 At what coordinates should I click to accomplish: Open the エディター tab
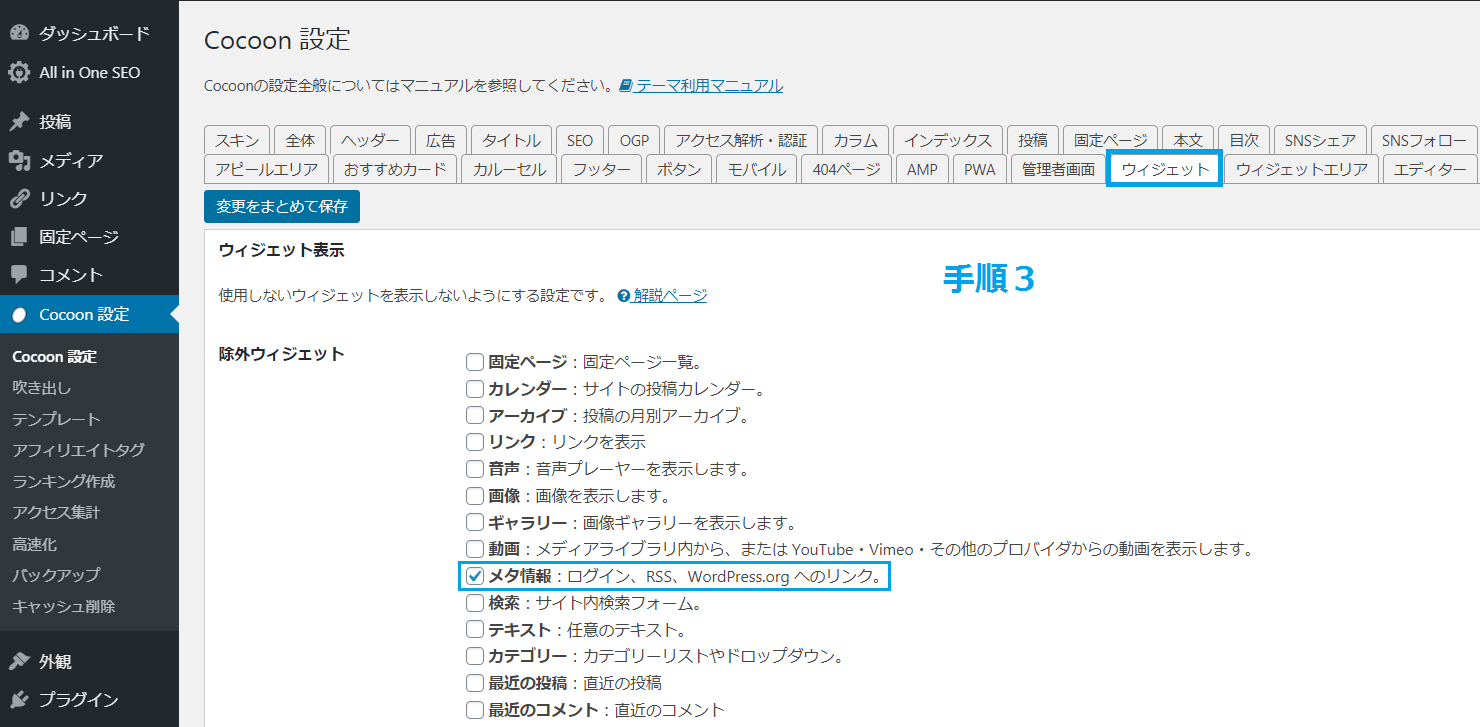pos(1430,169)
